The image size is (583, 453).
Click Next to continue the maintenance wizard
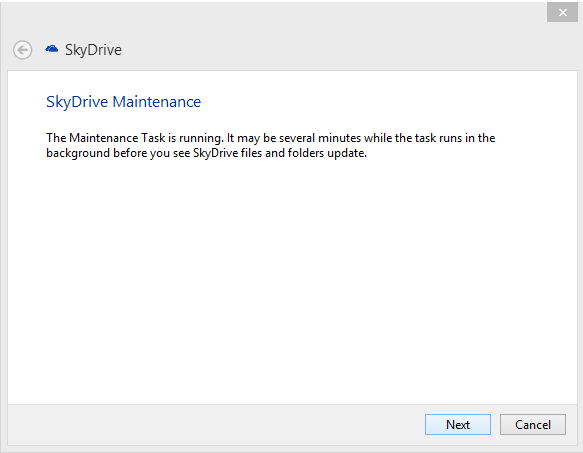(x=458, y=424)
